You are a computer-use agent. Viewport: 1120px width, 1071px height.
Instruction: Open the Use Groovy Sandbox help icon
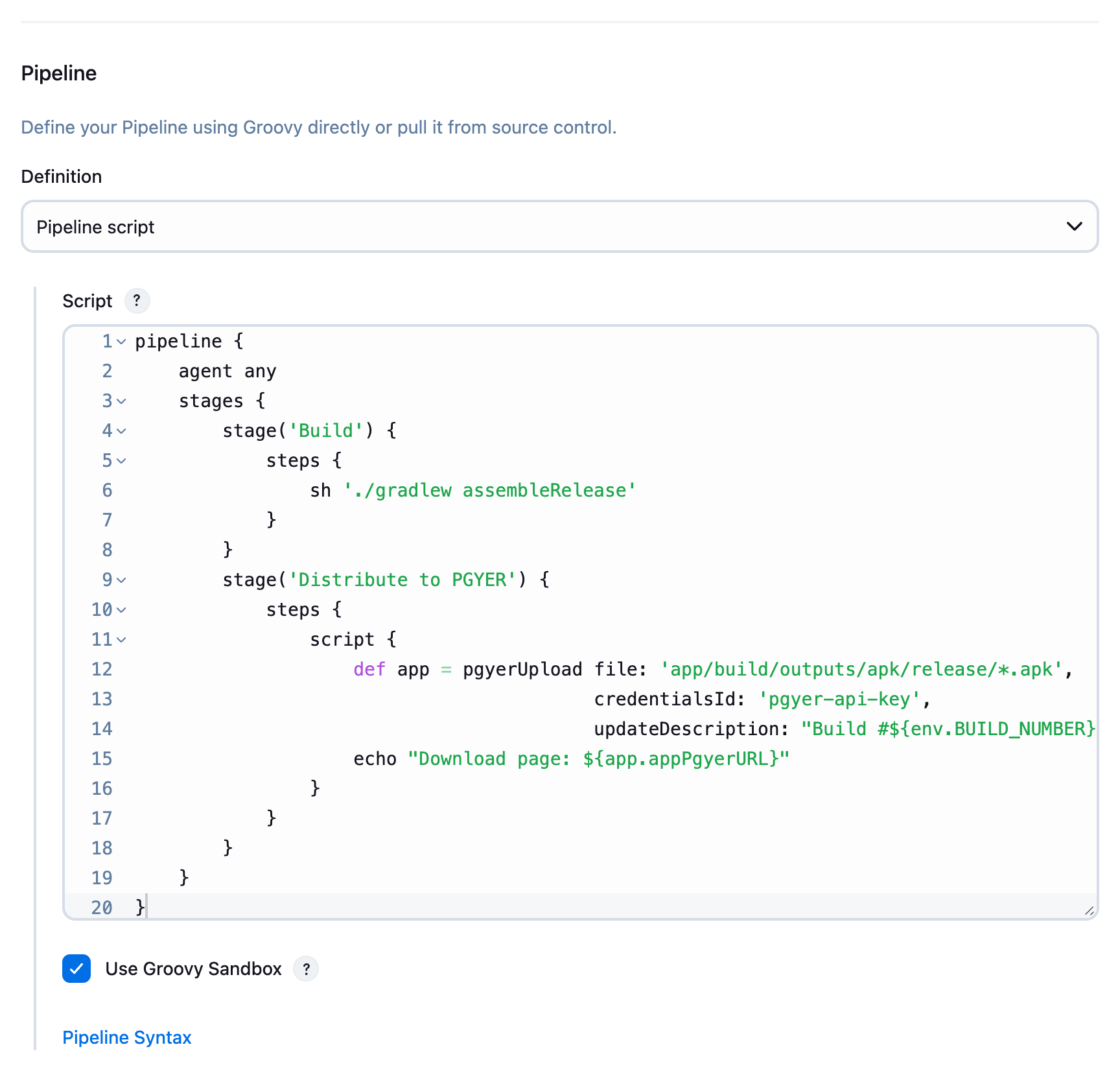(306, 969)
